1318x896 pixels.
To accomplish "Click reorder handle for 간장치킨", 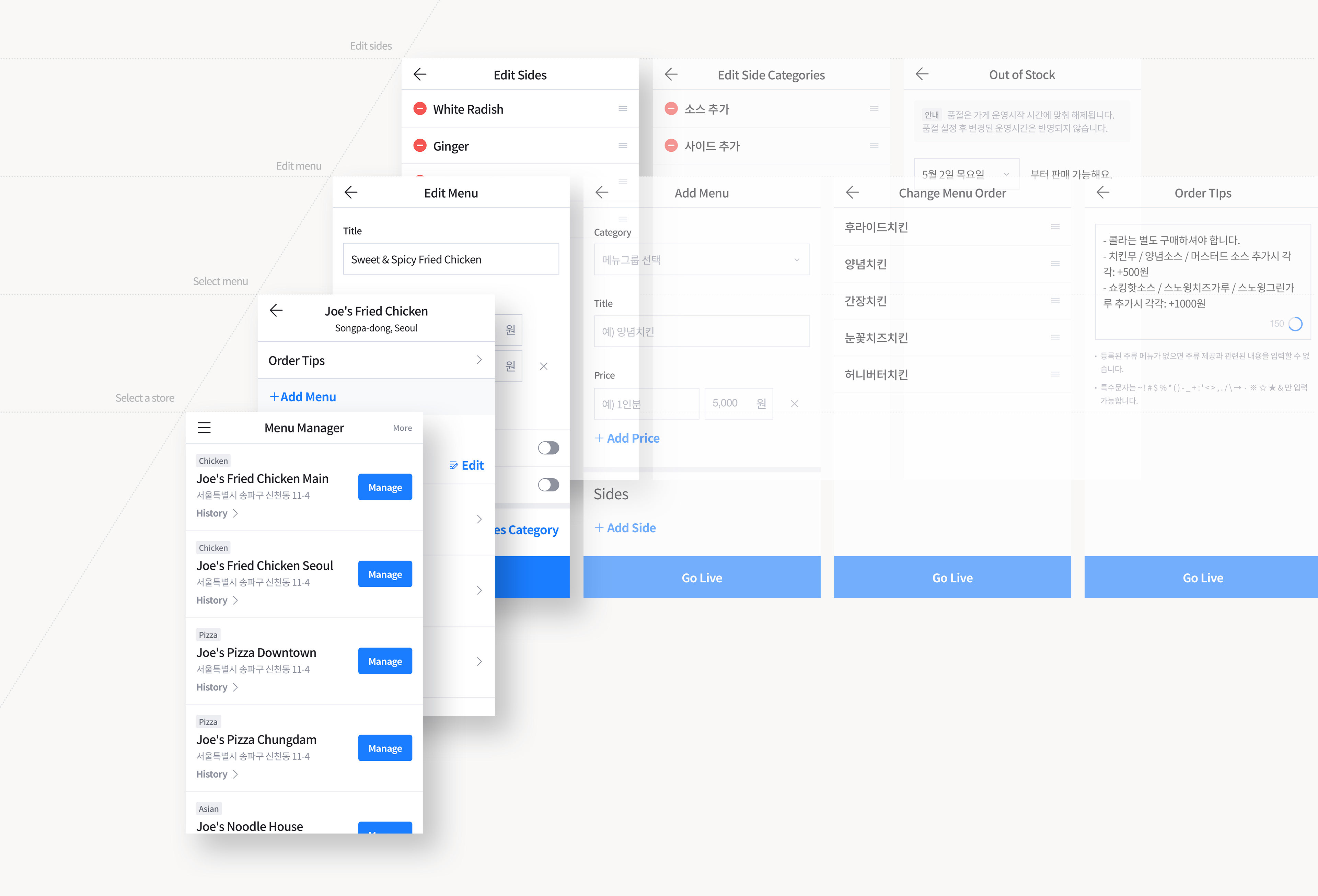I will pos(1055,301).
